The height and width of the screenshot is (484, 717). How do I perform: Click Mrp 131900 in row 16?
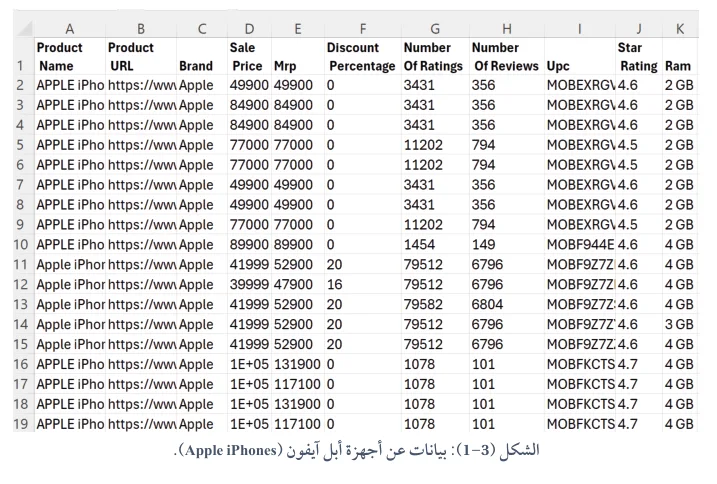point(298,364)
